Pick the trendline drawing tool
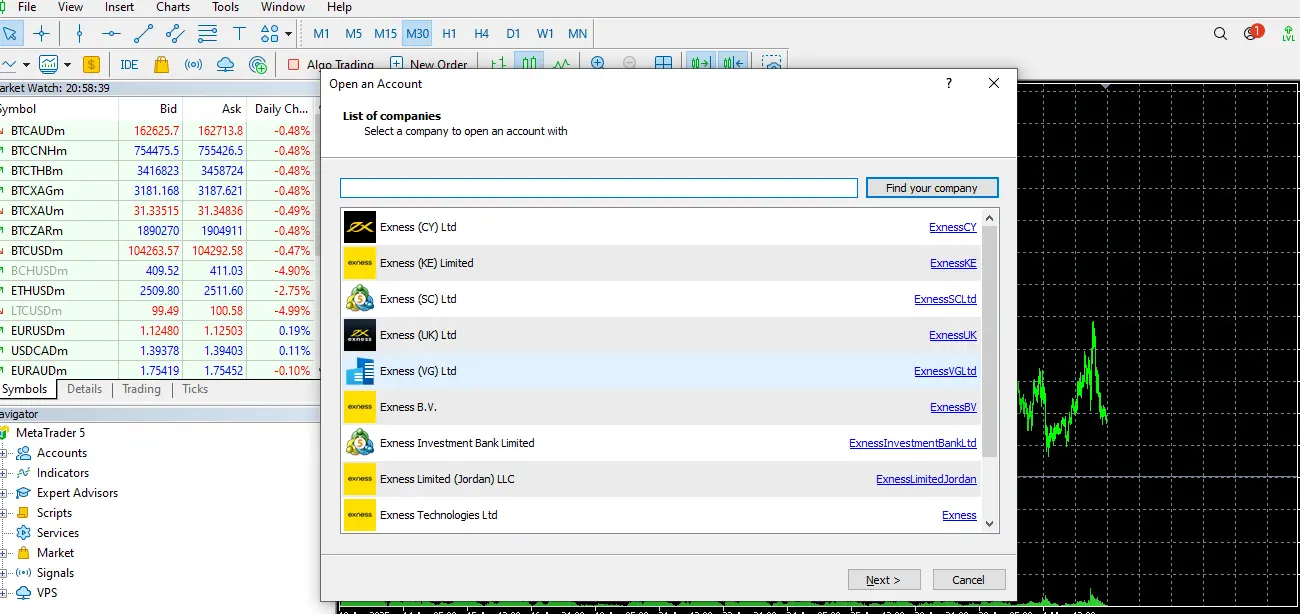This screenshot has width=1300, height=614. coord(143,33)
